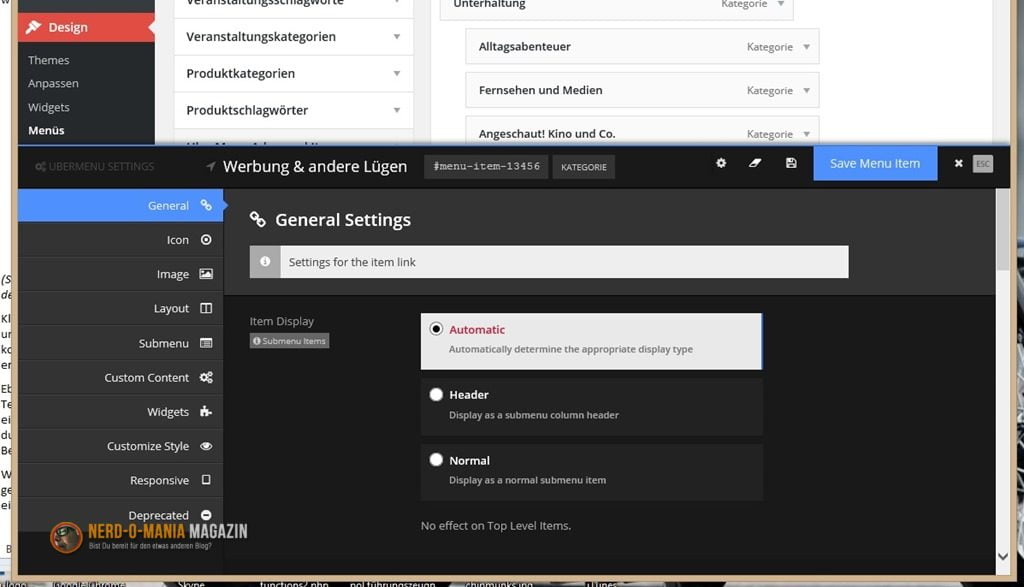Open the gear settings icon in UberMenu header
The image size is (1024, 587).
point(721,163)
